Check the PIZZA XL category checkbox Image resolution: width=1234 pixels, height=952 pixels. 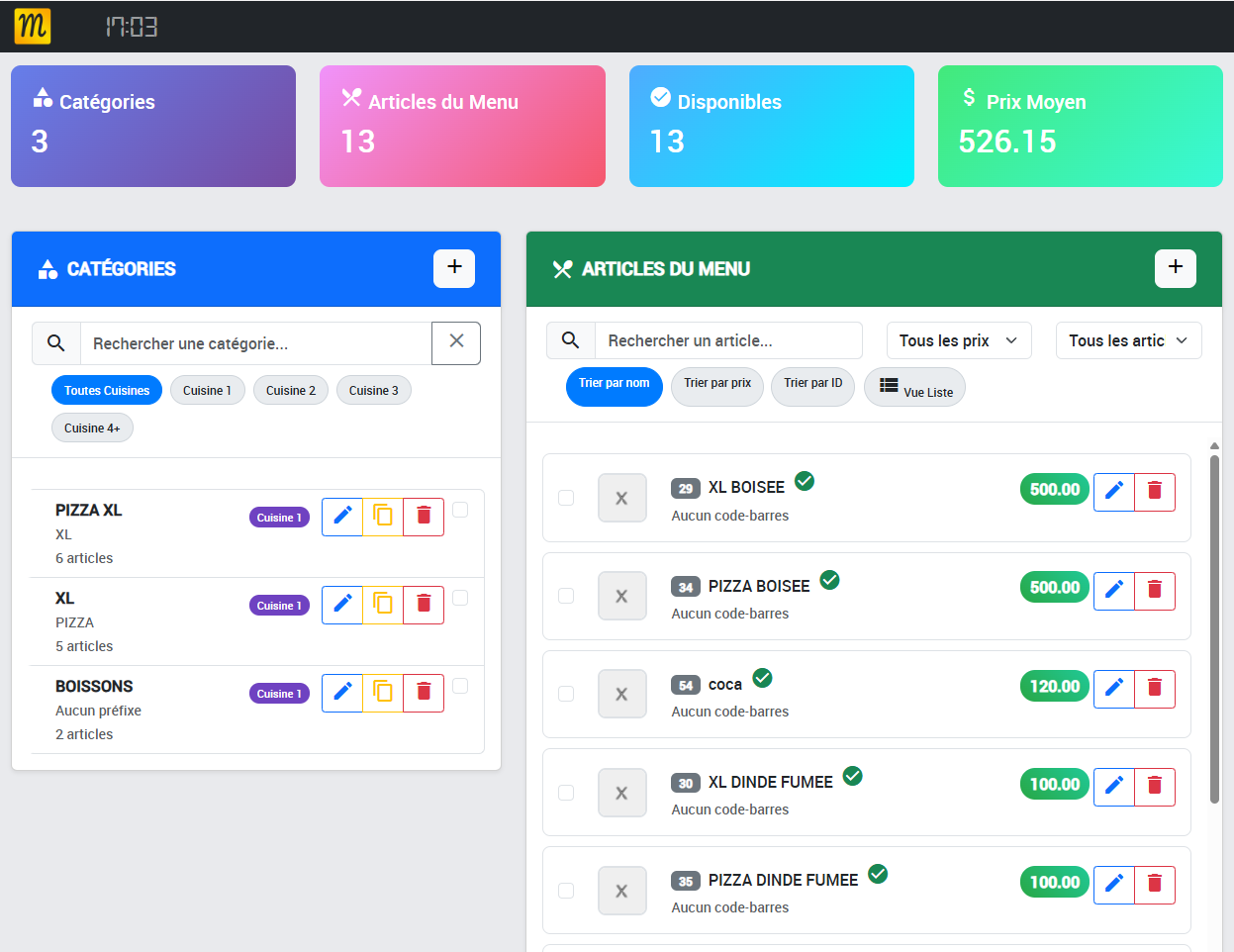pyautogui.click(x=459, y=509)
